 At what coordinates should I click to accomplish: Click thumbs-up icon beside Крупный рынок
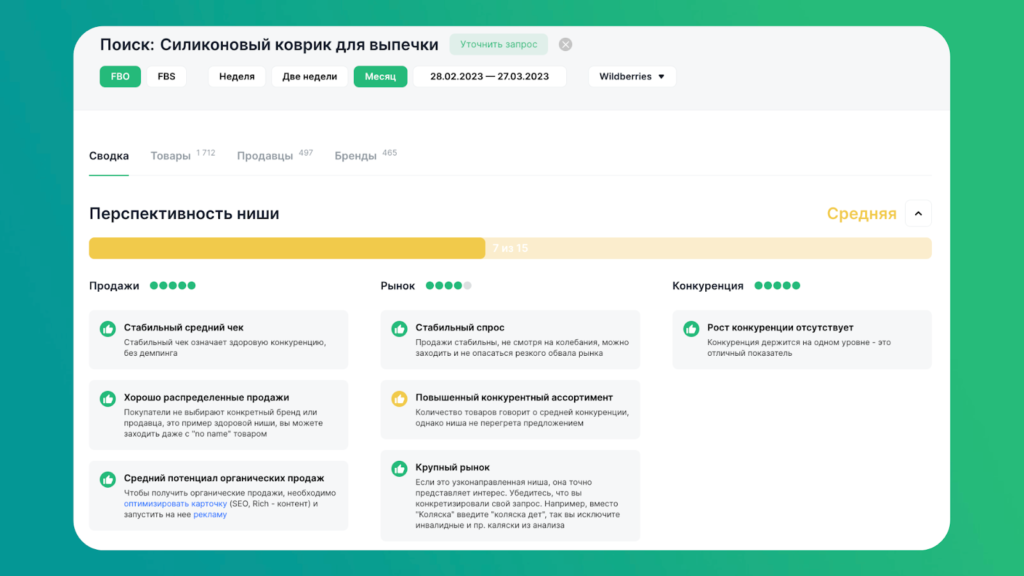click(x=399, y=468)
